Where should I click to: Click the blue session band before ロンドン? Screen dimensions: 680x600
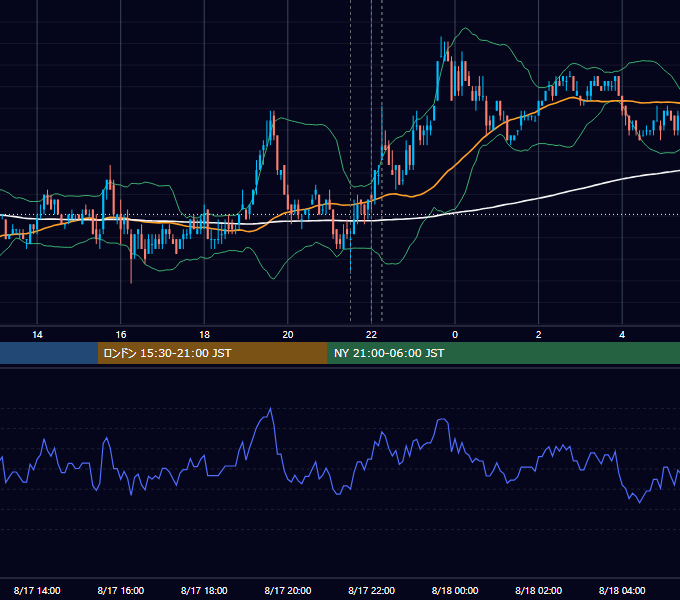point(49,353)
